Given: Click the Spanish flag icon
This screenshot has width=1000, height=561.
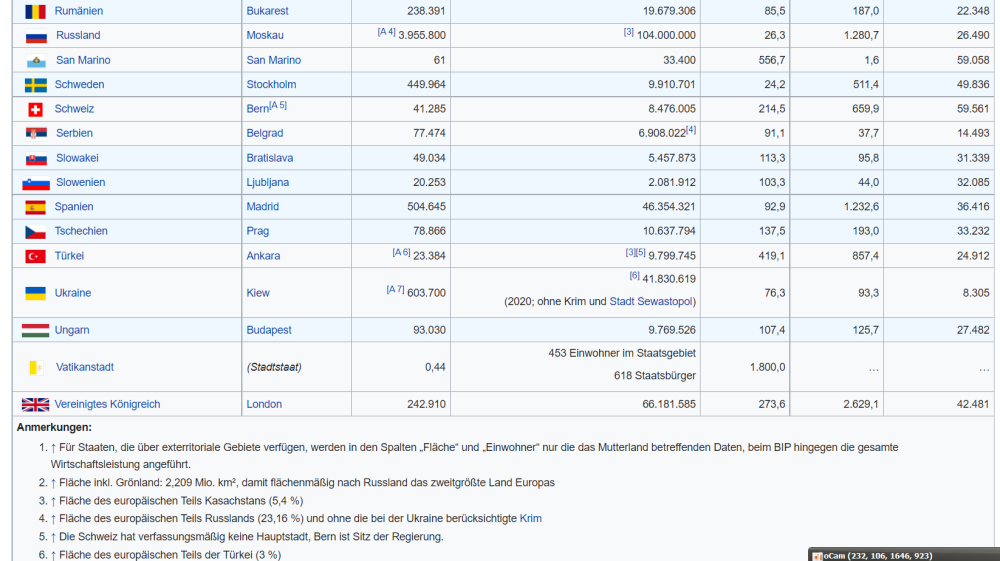Looking at the screenshot, I should pyautogui.click(x=36, y=207).
